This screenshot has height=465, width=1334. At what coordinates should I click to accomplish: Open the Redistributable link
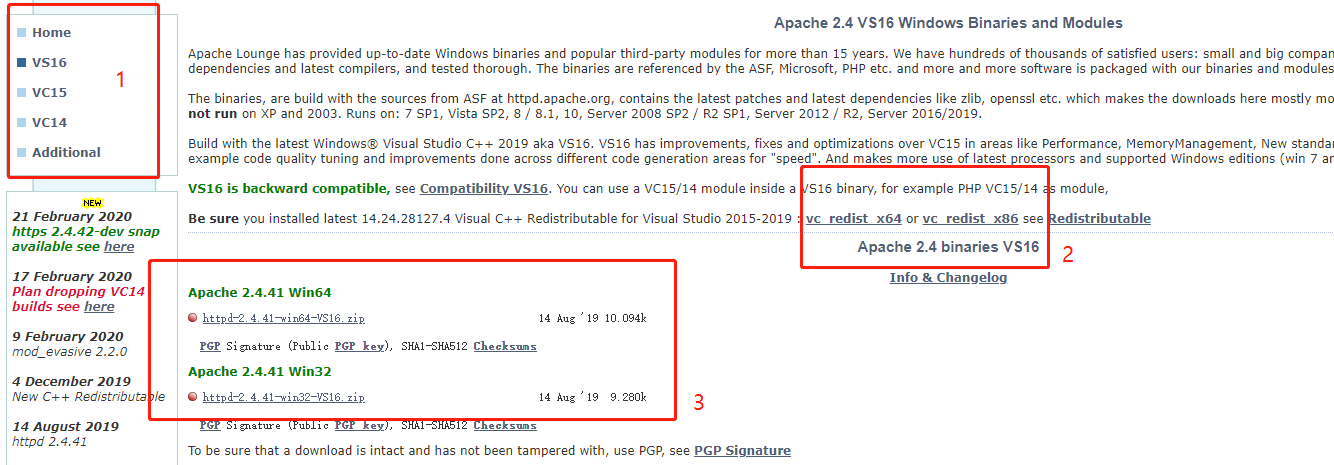pyautogui.click(x=1099, y=219)
